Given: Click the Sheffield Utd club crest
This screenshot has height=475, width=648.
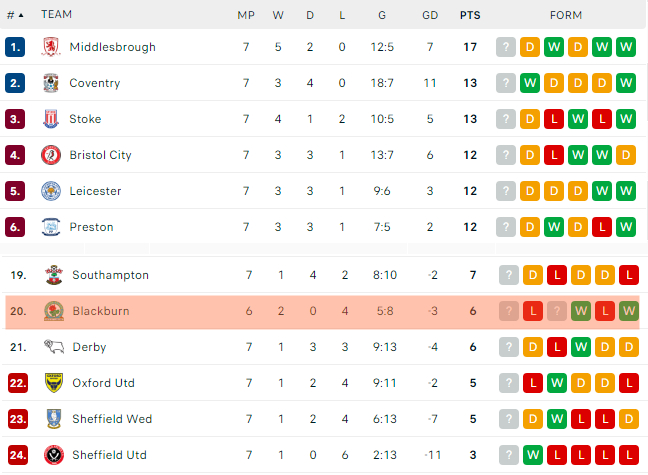Looking at the screenshot, I should point(54,455).
